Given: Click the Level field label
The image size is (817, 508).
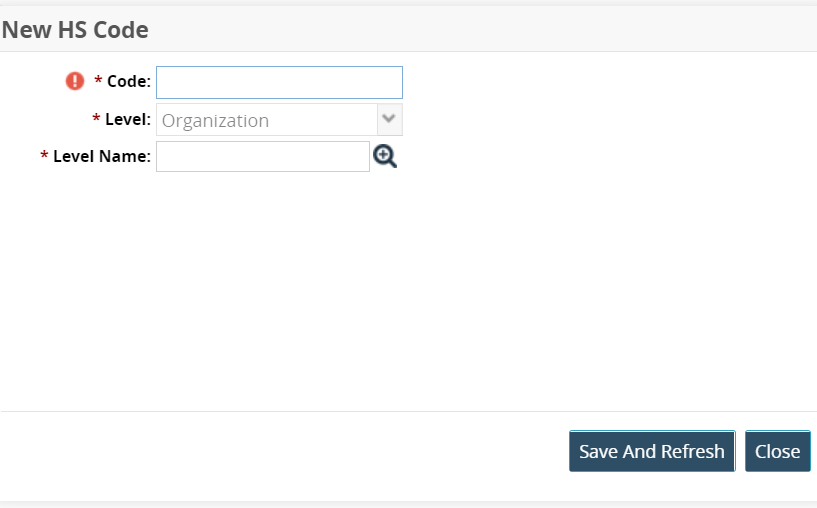Looking at the screenshot, I should [x=128, y=120].
